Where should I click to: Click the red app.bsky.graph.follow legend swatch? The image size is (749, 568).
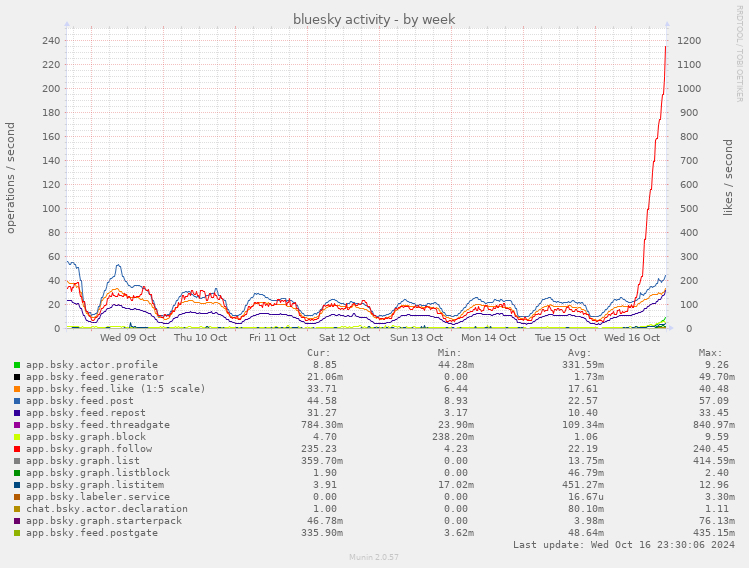pyautogui.click(x=17, y=449)
